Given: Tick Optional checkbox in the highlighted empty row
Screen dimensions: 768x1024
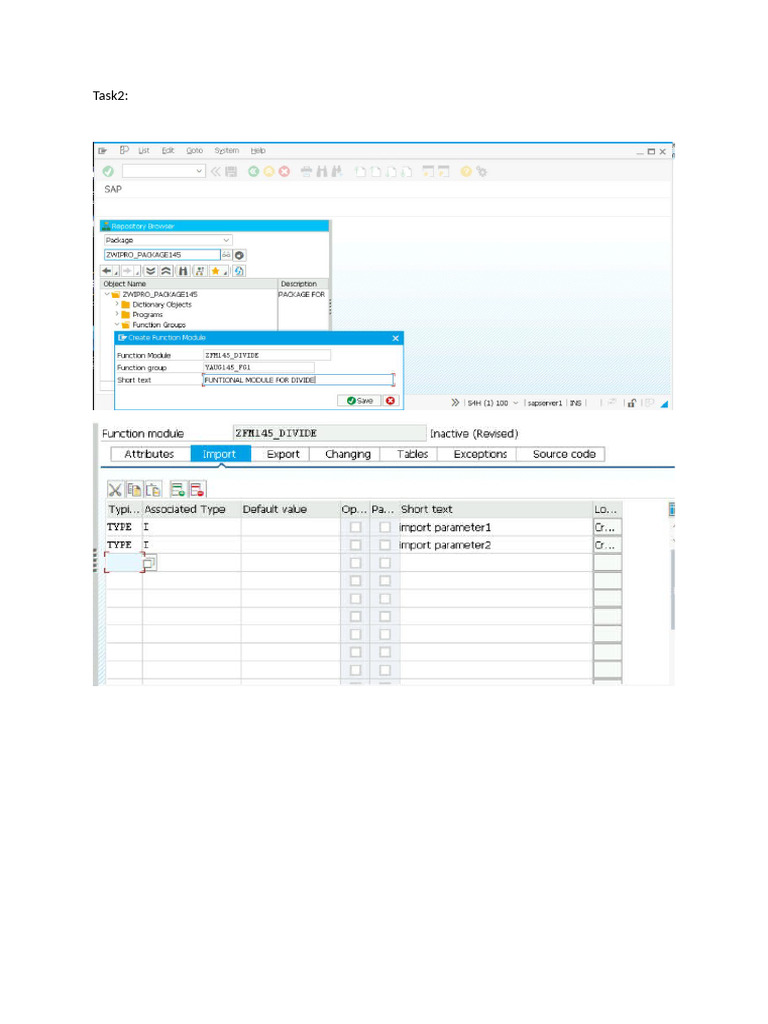Looking at the screenshot, I should (x=355, y=563).
